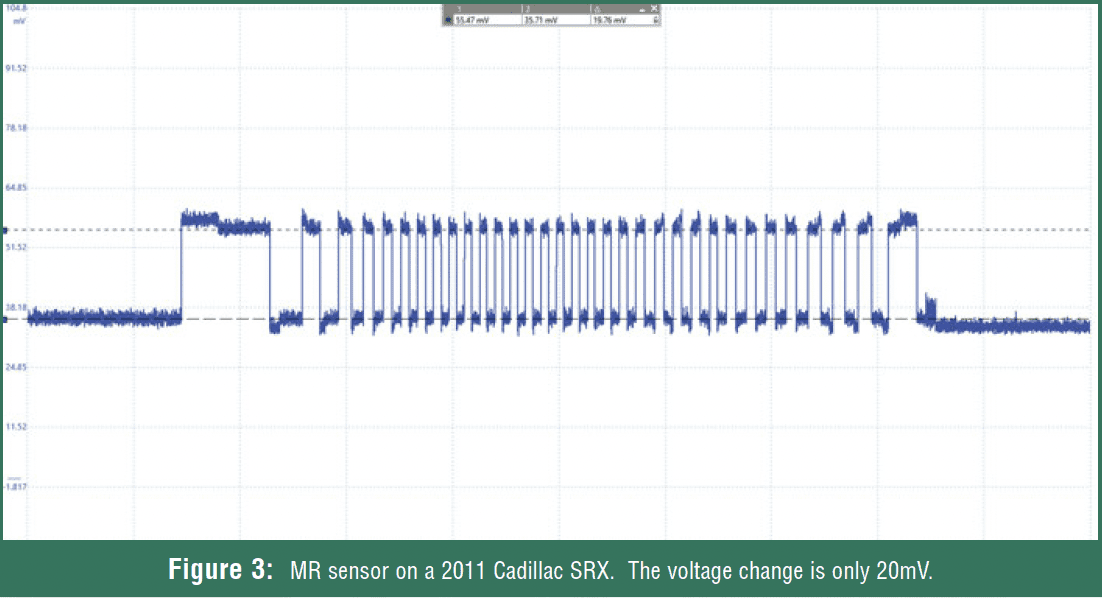The height and width of the screenshot is (598, 1102).
Task: Click the -1.817 bottom axis label
Action: point(15,486)
